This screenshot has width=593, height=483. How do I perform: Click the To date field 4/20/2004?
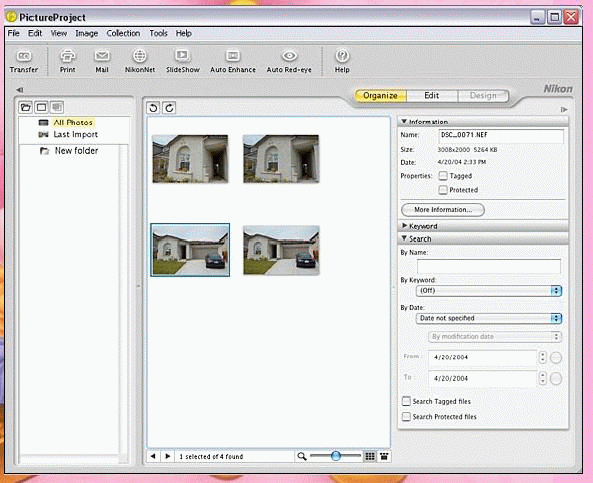[x=482, y=378]
